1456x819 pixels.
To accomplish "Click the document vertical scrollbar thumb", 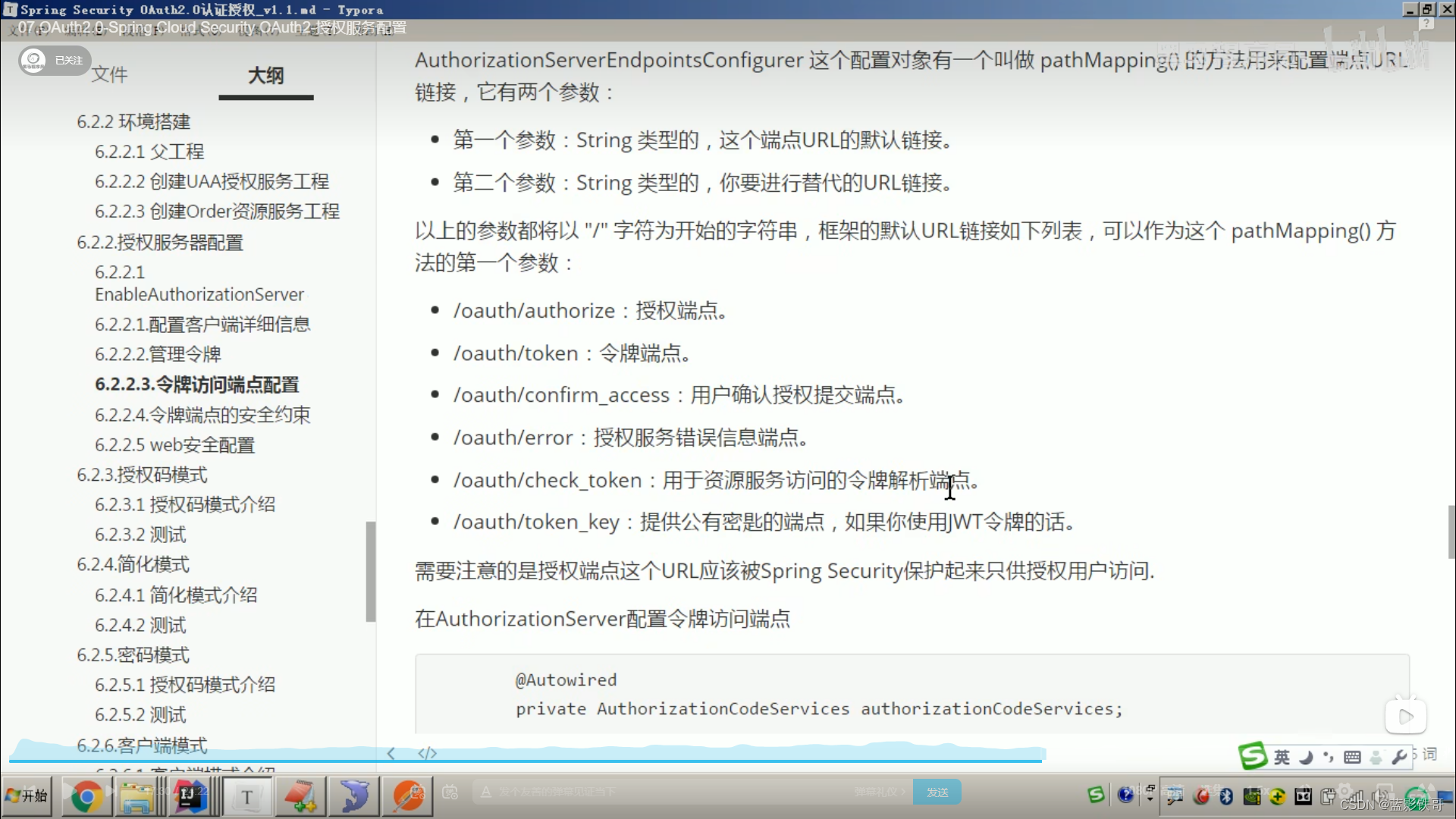I will point(1451,532).
